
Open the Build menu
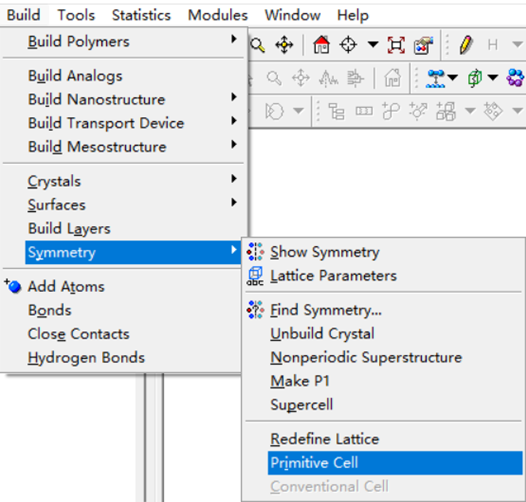[x=23, y=15]
